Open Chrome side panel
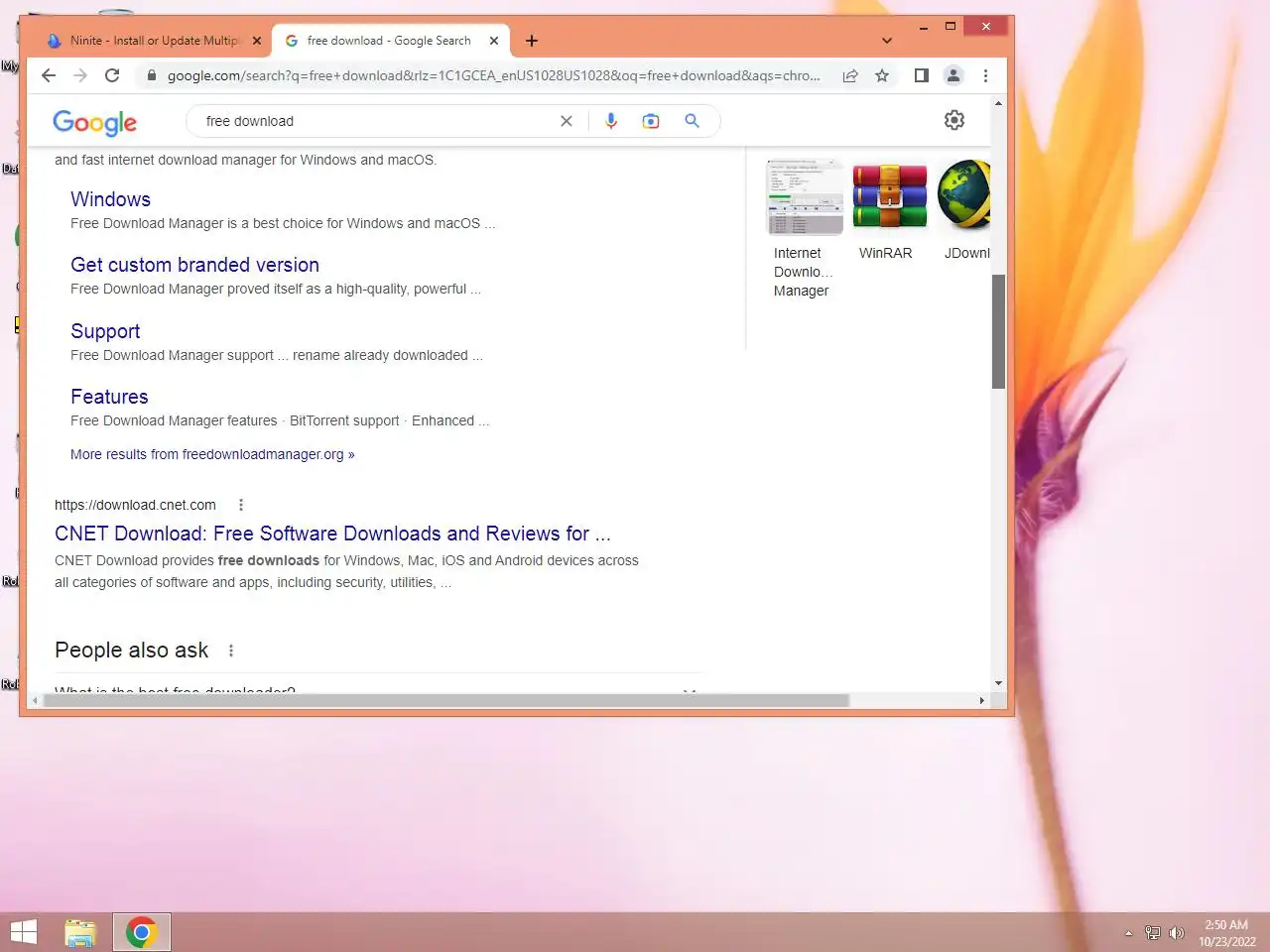Image resolution: width=1270 pixels, height=952 pixels. (x=922, y=75)
